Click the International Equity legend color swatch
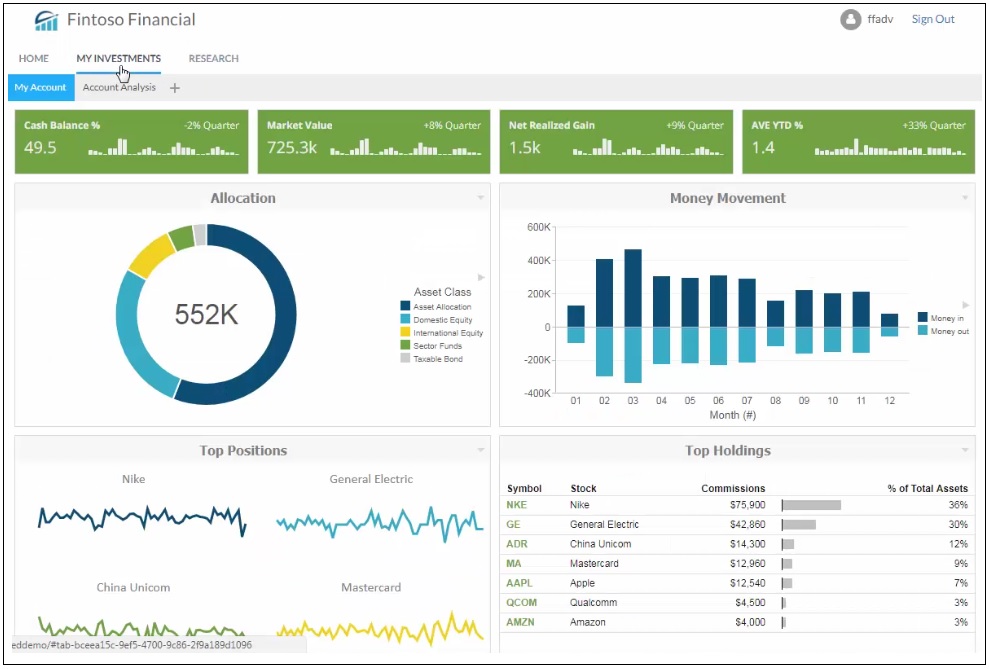989x669 pixels. tap(405, 333)
